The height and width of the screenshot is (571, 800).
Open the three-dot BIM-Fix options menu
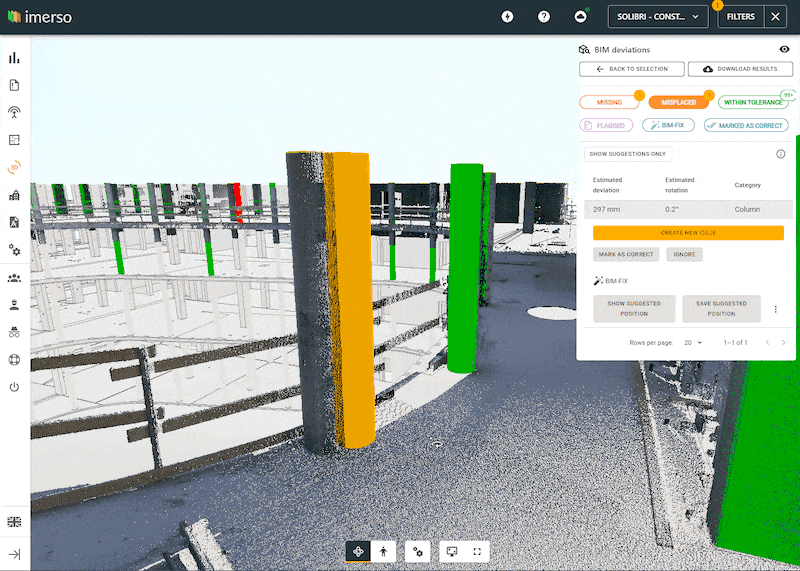coord(776,309)
